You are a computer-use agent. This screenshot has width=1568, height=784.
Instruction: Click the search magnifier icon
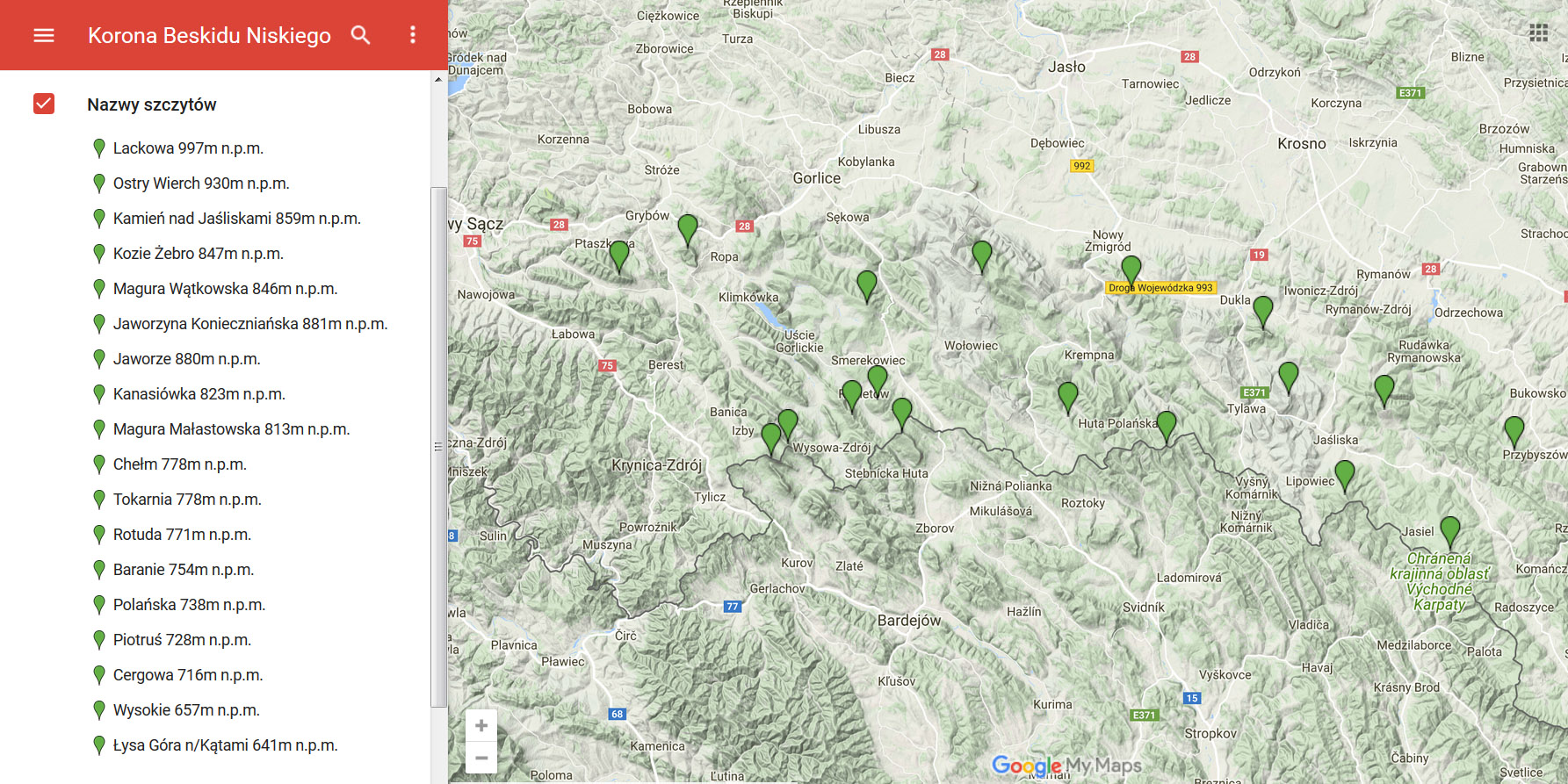pos(360,35)
